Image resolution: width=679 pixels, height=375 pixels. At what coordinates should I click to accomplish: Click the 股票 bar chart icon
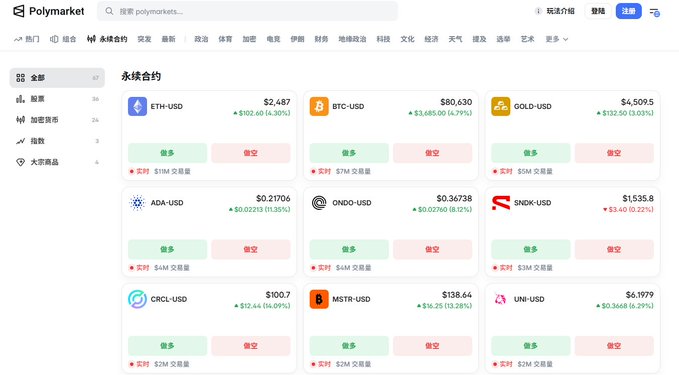[x=20, y=99]
